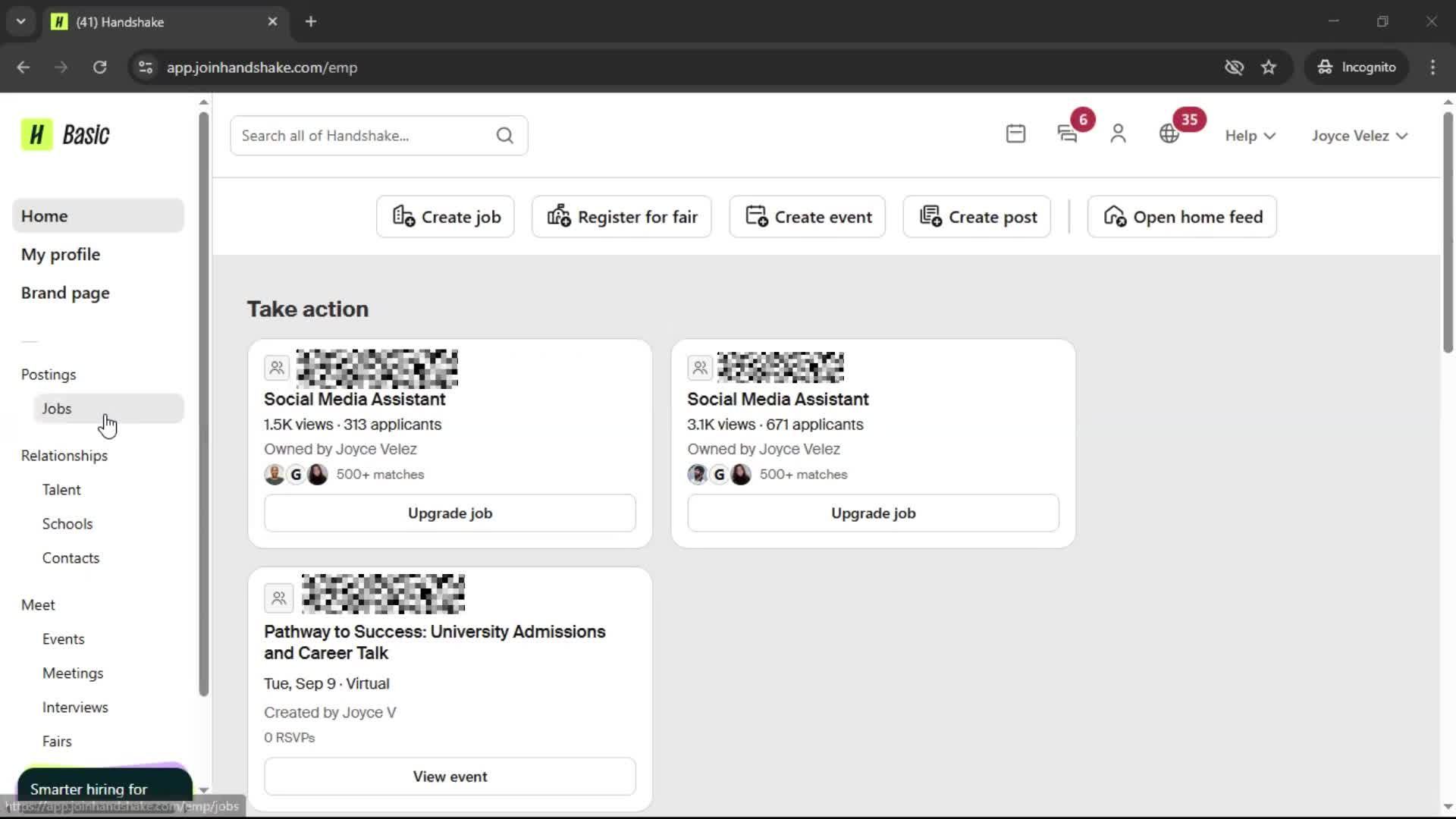Expand the Help dropdown menu
Screen dimensions: 1456x819
(1250, 136)
